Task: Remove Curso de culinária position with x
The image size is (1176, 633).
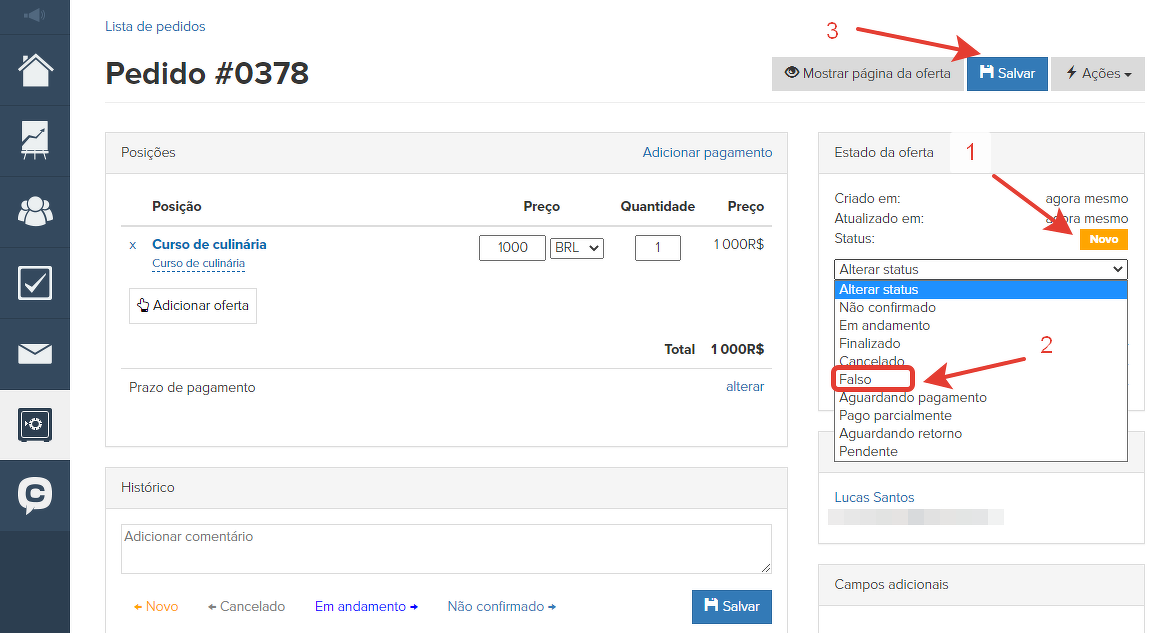Action: coord(132,245)
